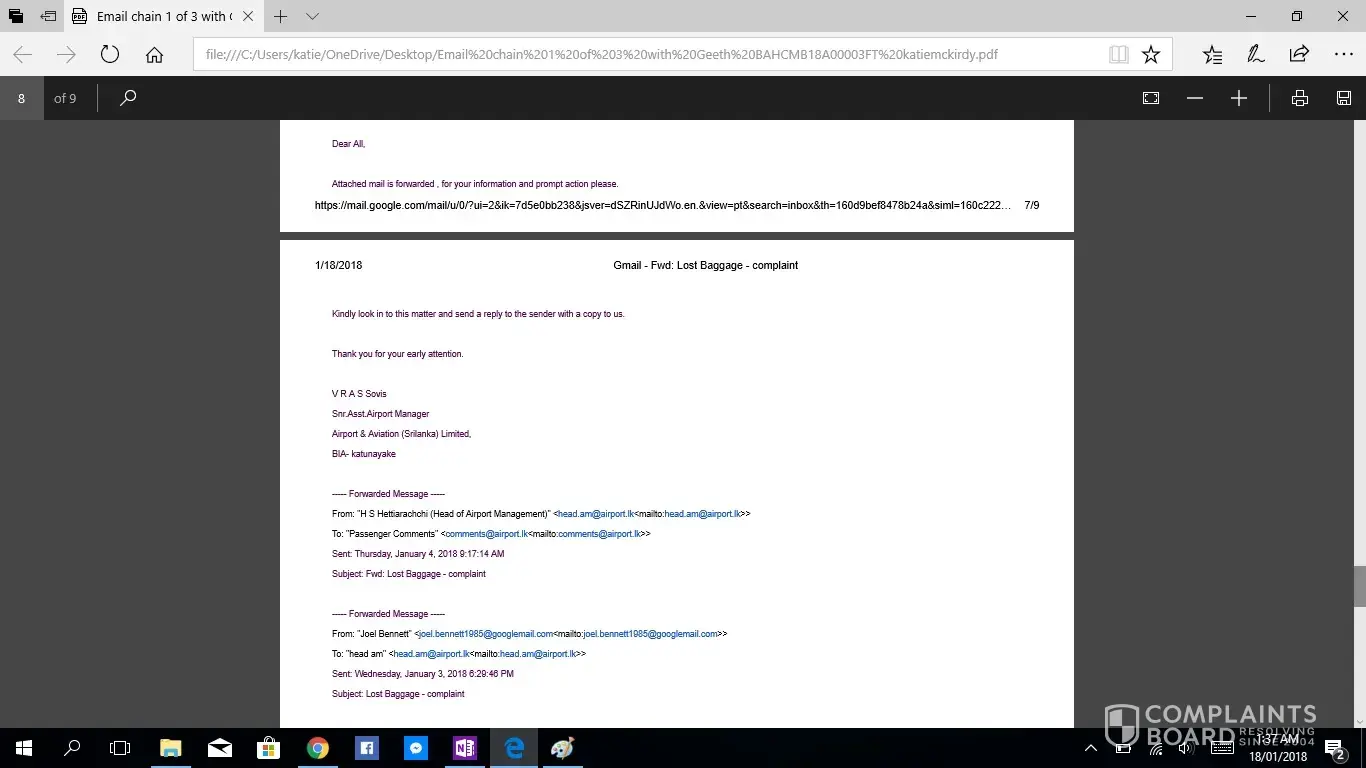Open Microsoft Store from taskbar
Viewport: 1366px width, 768px height.
[269, 748]
